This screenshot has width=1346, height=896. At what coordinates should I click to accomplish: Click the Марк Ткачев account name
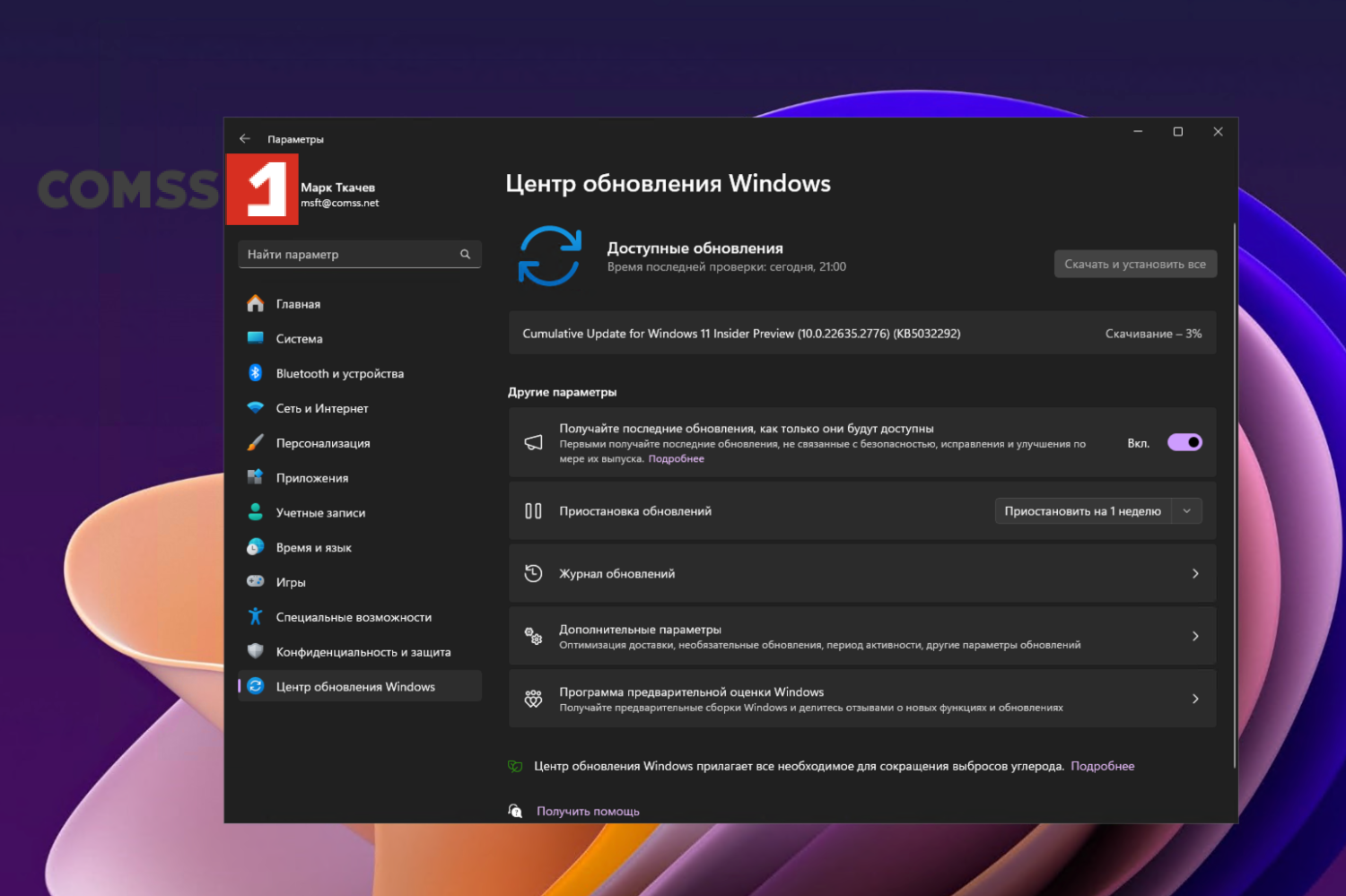(338, 187)
